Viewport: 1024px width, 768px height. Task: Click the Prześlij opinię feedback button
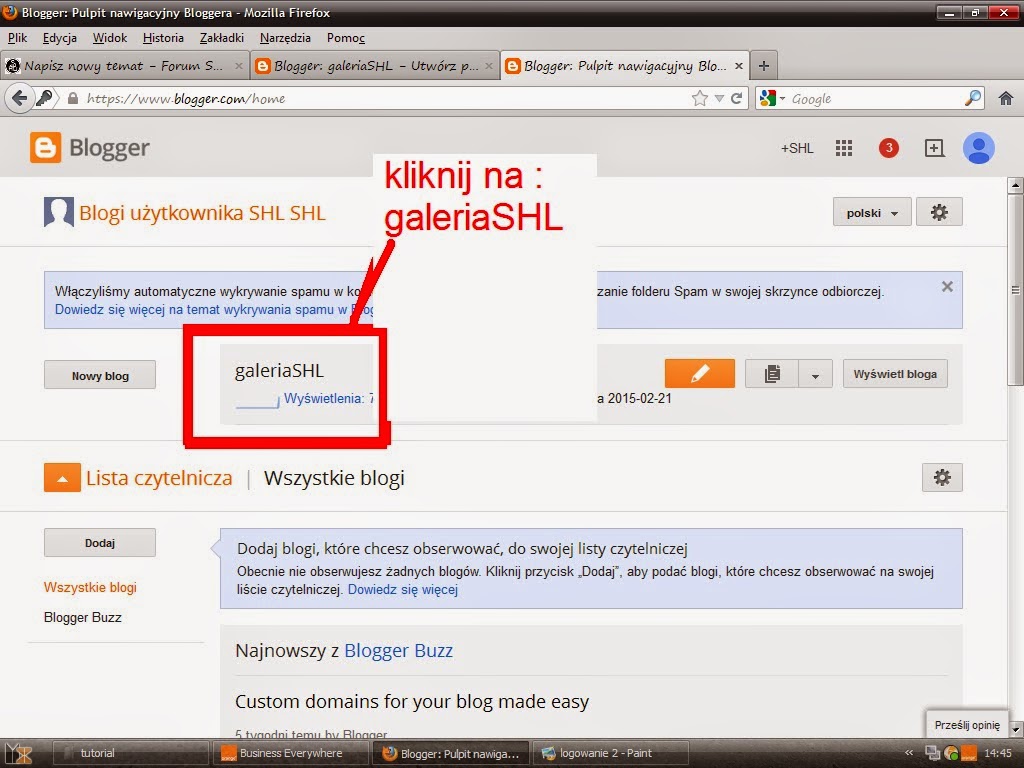967,725
